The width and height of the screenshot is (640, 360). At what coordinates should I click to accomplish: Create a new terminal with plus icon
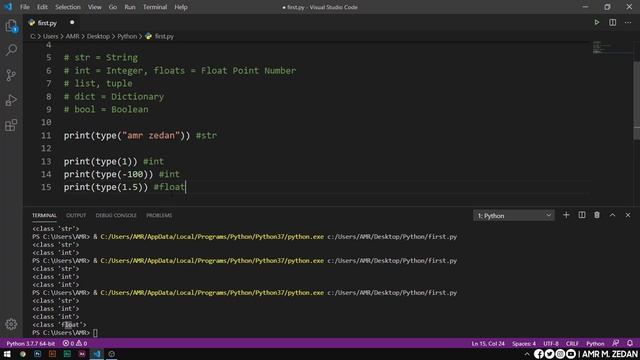(x=566, y=215)
